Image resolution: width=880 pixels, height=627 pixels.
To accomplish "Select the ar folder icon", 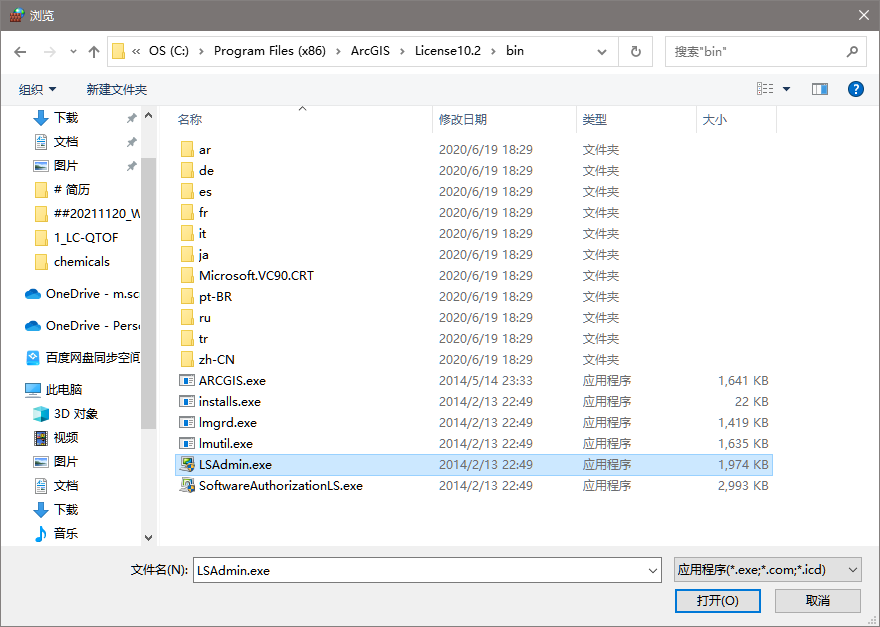I will pos(187,150).
